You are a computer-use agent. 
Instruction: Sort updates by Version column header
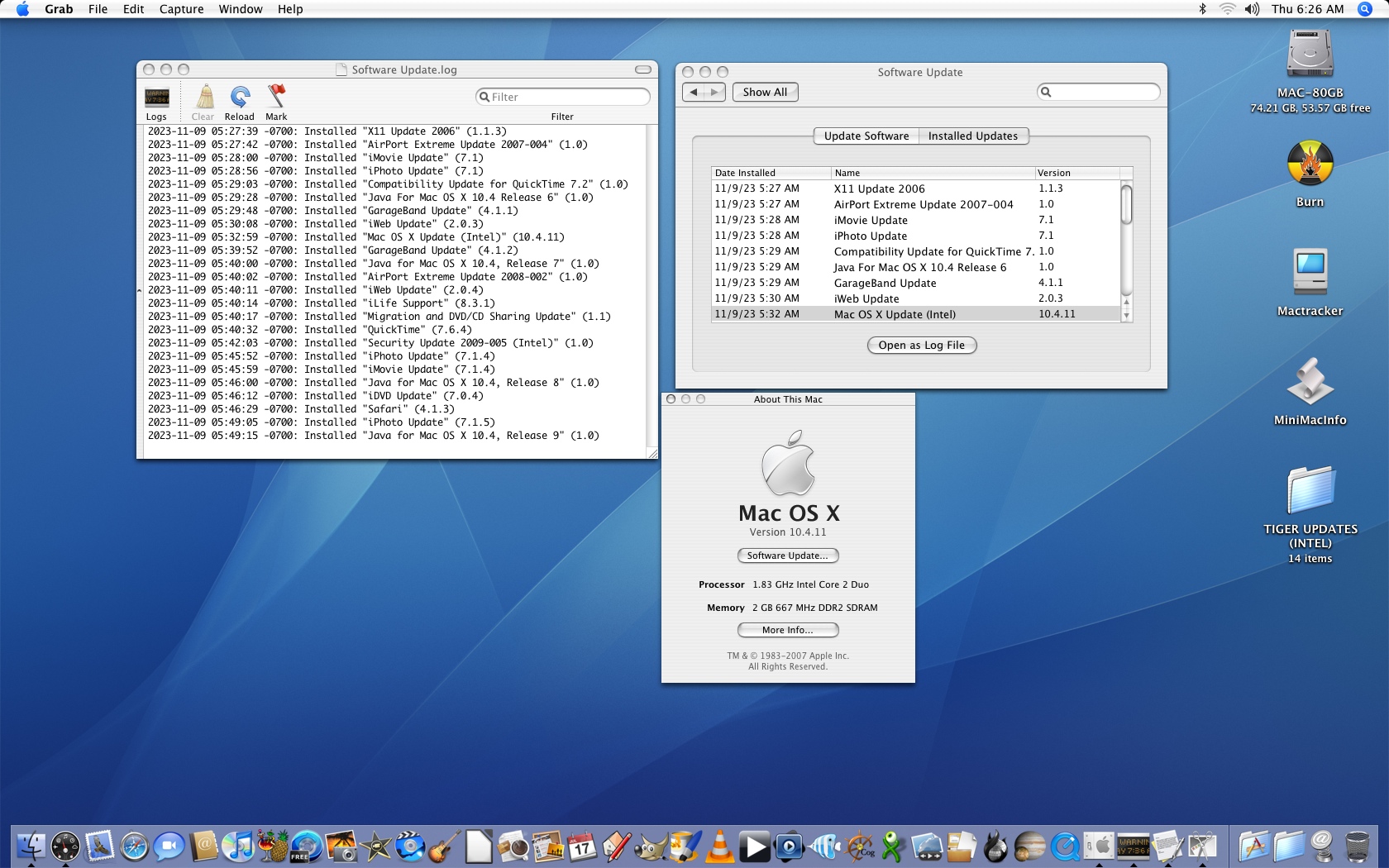[x=1077, y=173]
